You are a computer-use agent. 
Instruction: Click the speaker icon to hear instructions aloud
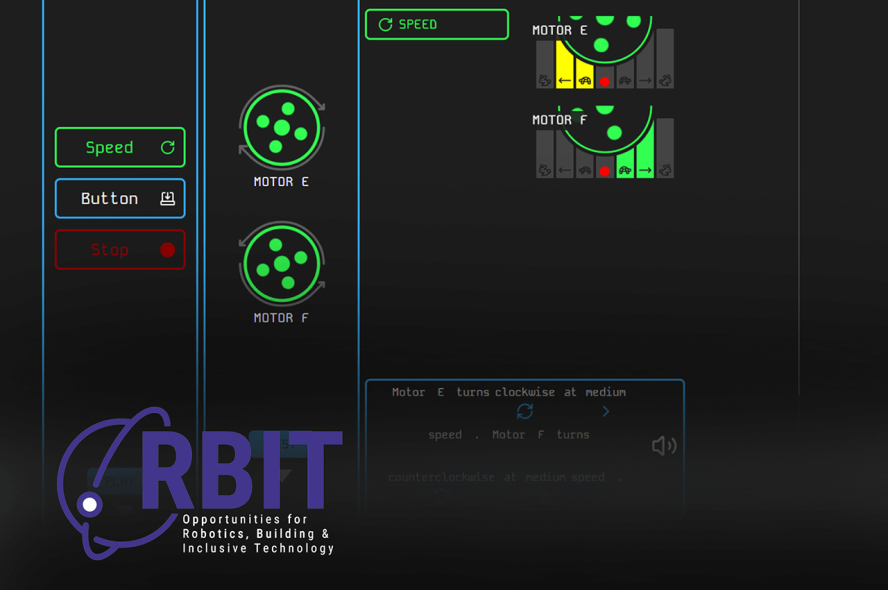click(x=662, y=445)
